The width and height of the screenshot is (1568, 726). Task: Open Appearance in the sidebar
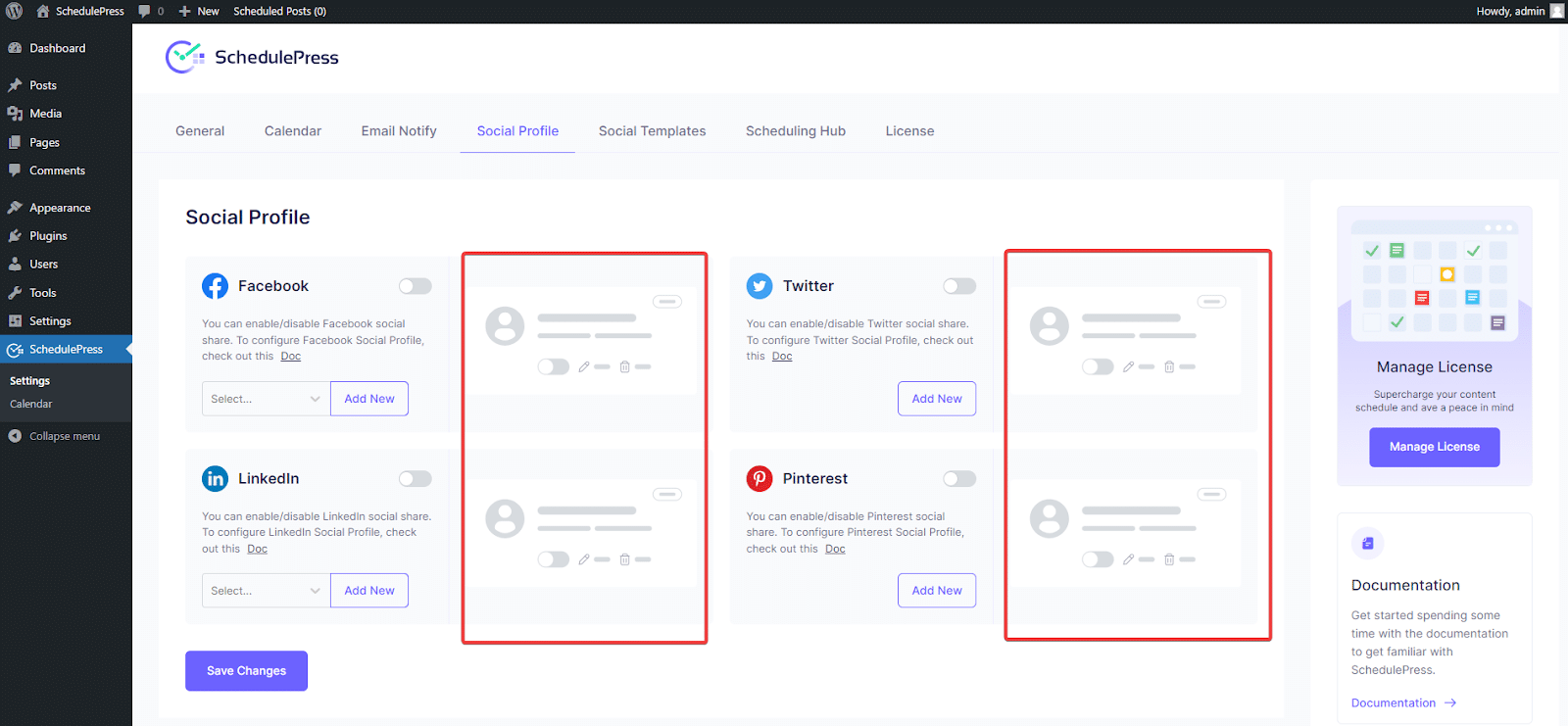(66, 208)
